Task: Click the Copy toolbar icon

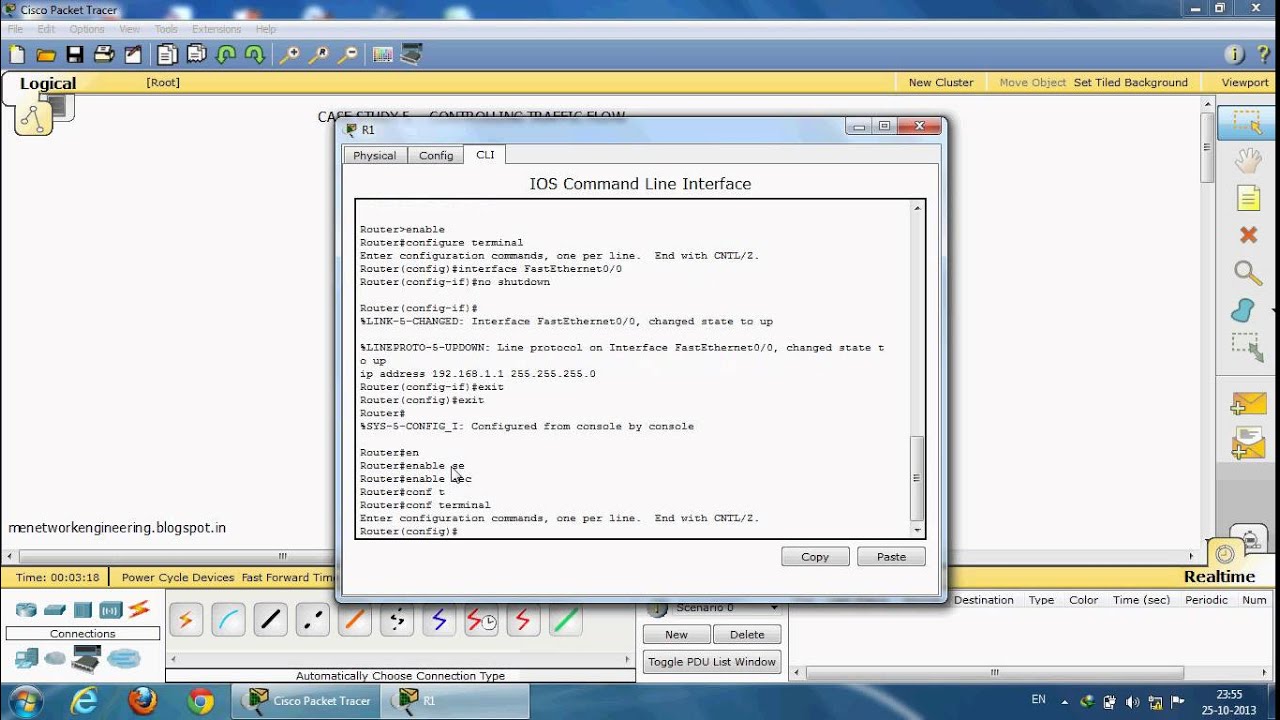Action: [x=166, y=55]
